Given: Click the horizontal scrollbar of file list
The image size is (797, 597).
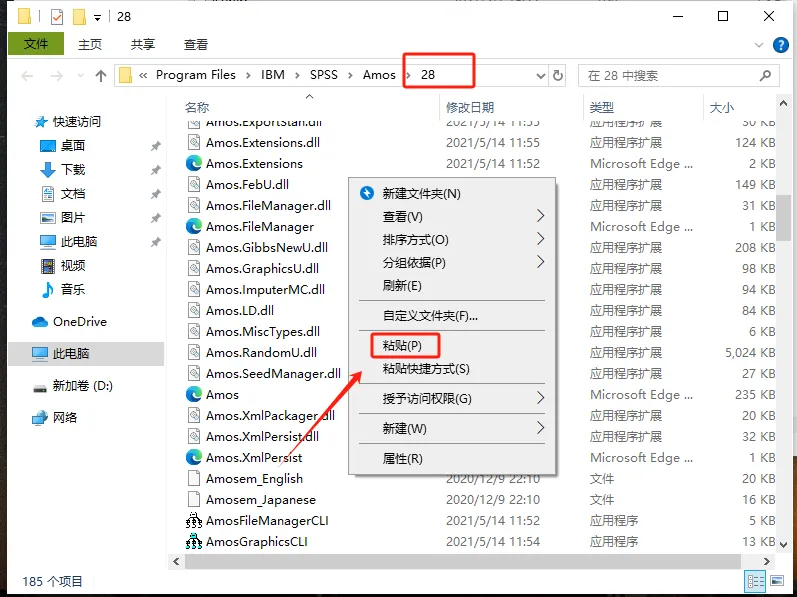Looking at the screenshot, I should [463, 561].
